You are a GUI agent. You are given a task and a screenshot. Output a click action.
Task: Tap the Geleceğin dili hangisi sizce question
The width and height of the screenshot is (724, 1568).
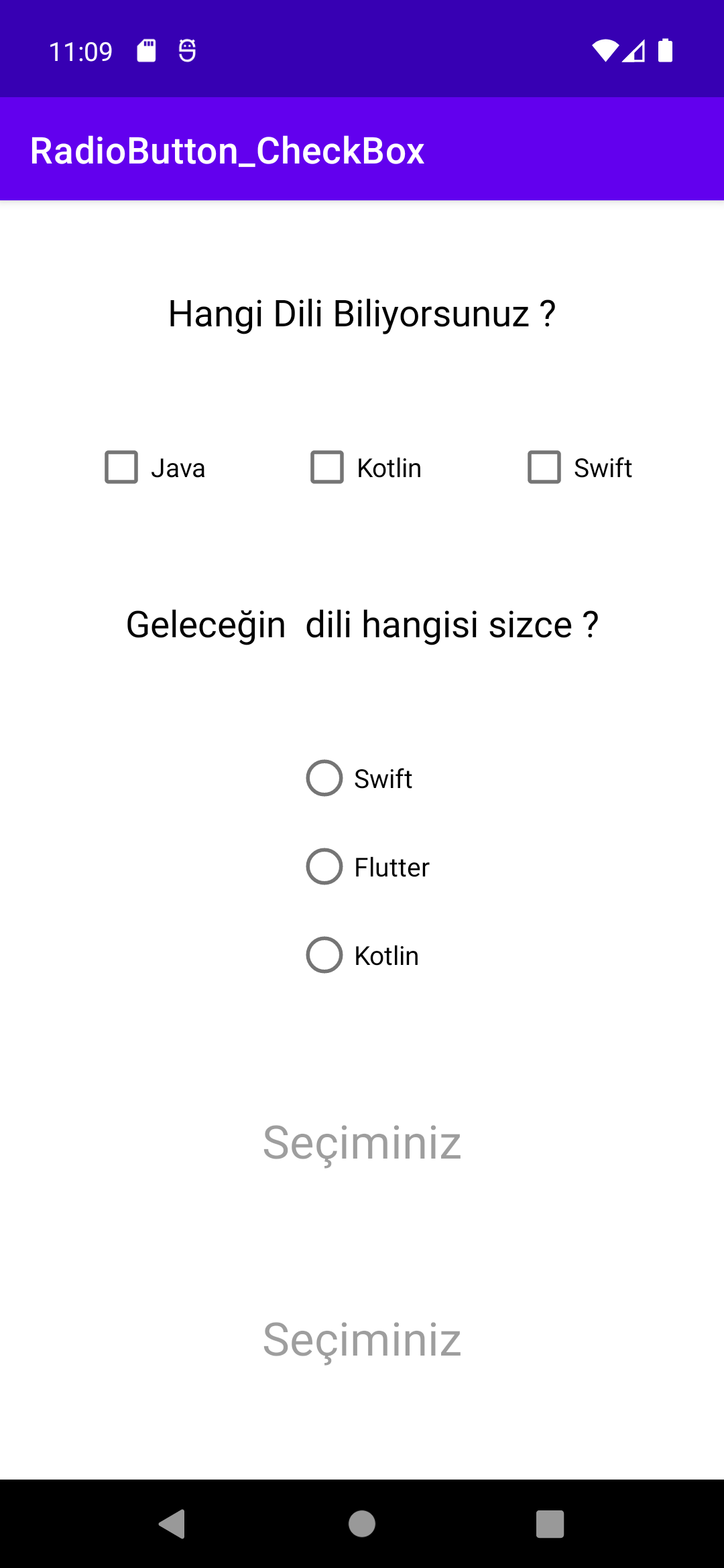[x=362, y=624]
